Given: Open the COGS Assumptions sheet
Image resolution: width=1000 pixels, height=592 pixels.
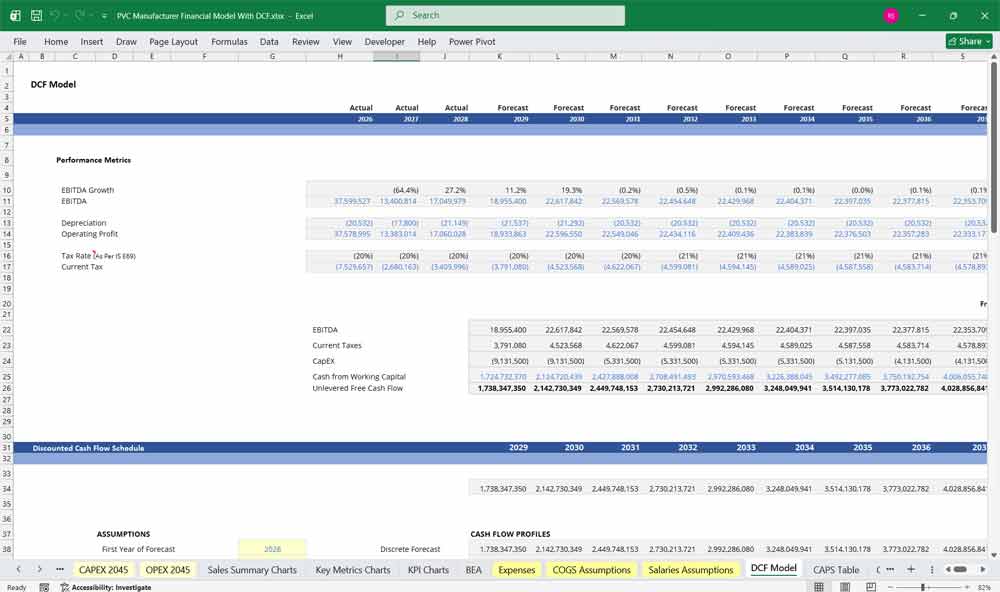Looking at the screenshot, I should pyautogui.click(x=593, y=569).
